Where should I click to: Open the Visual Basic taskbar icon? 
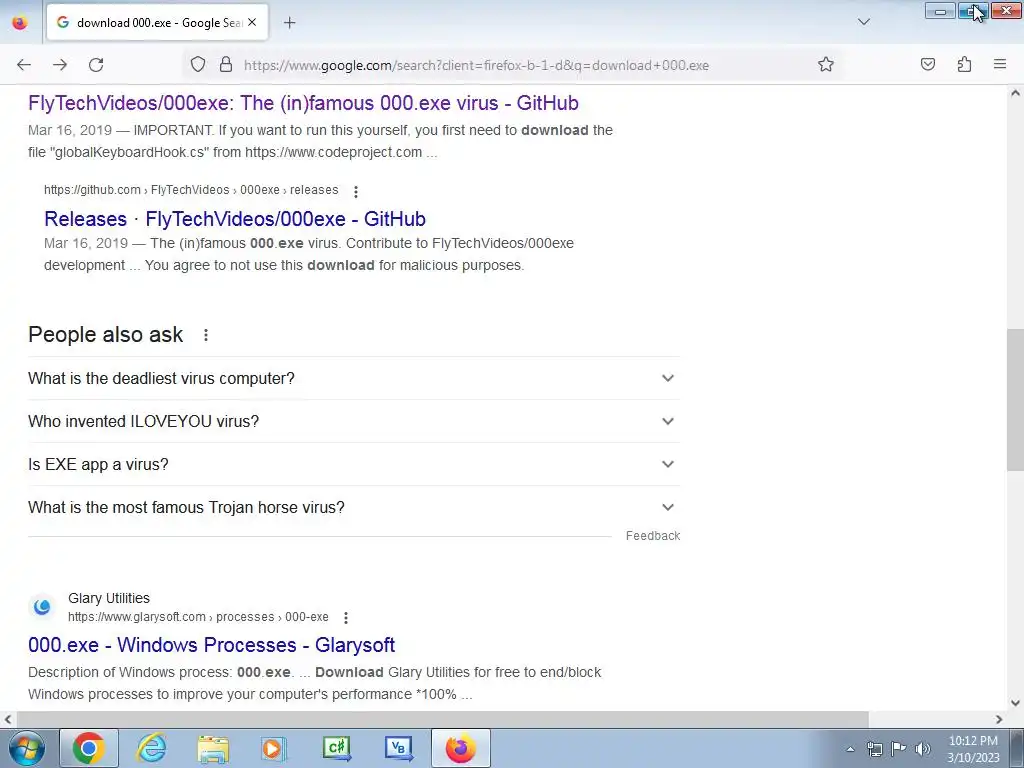[x=398, y=748]
